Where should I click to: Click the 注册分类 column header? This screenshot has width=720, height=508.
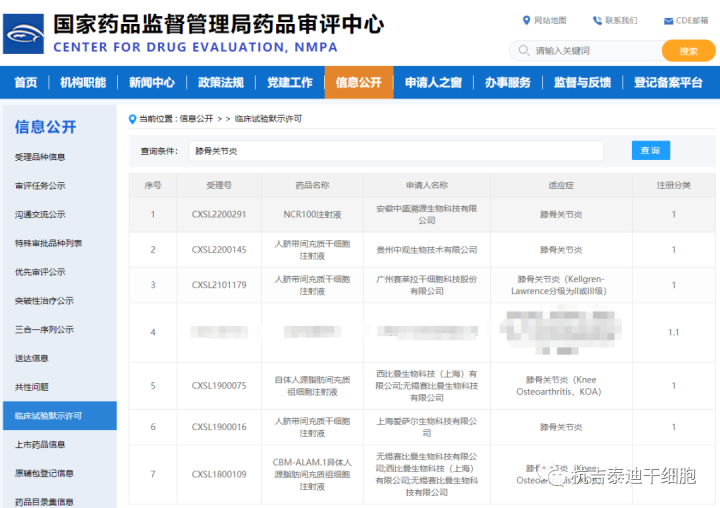[x=674, y=185]
